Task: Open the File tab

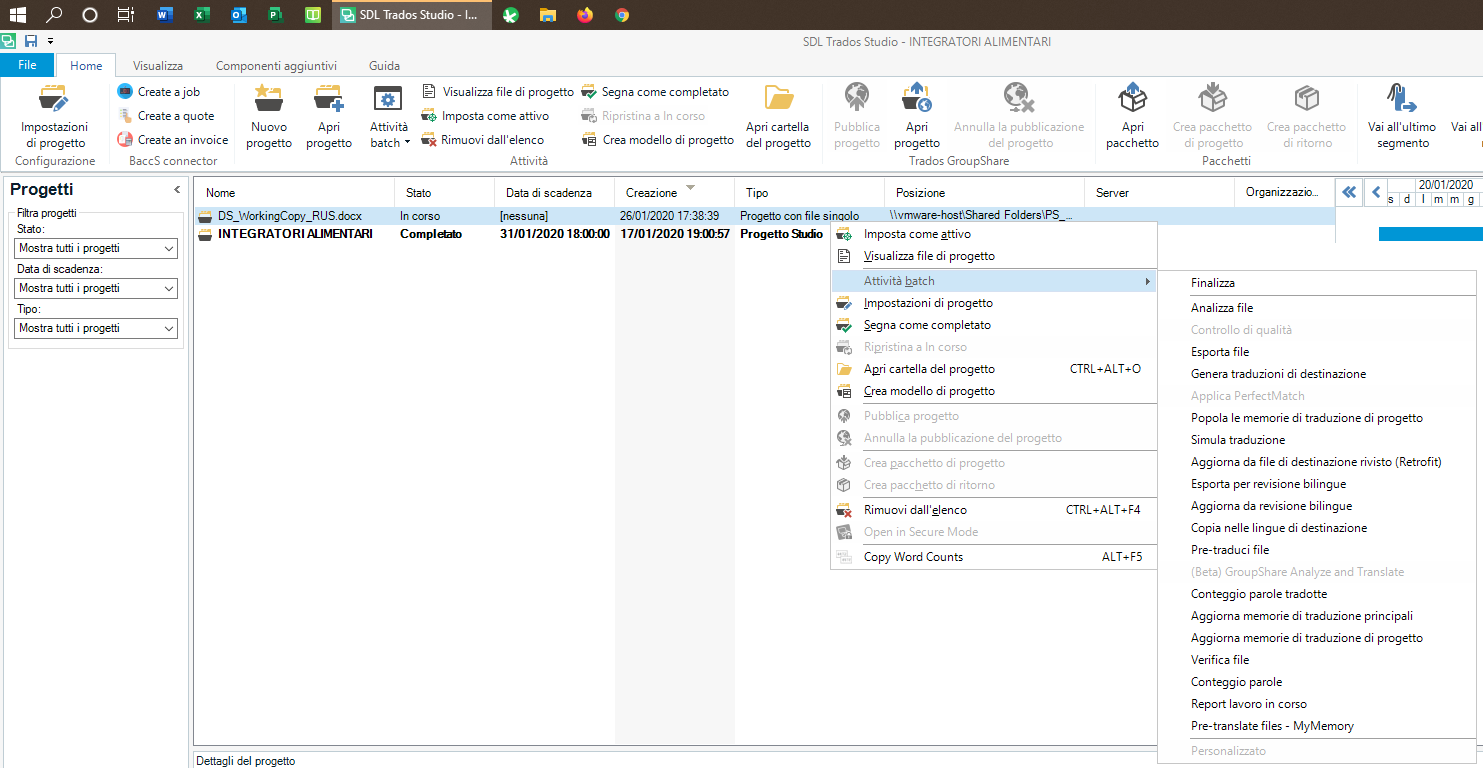Action: pos(27,65)
